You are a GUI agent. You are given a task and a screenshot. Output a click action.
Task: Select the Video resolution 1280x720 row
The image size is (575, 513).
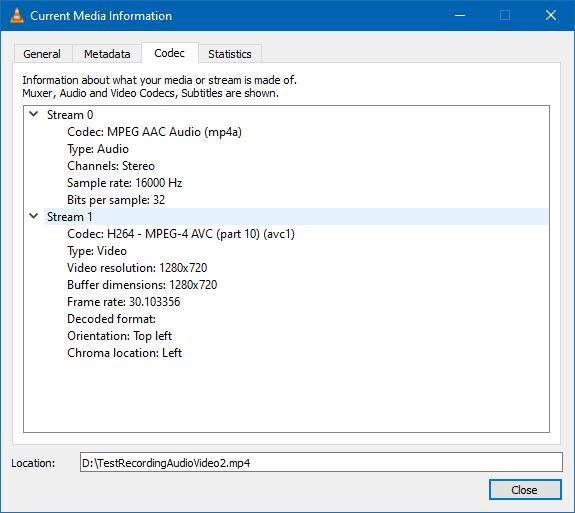(137, 268)
